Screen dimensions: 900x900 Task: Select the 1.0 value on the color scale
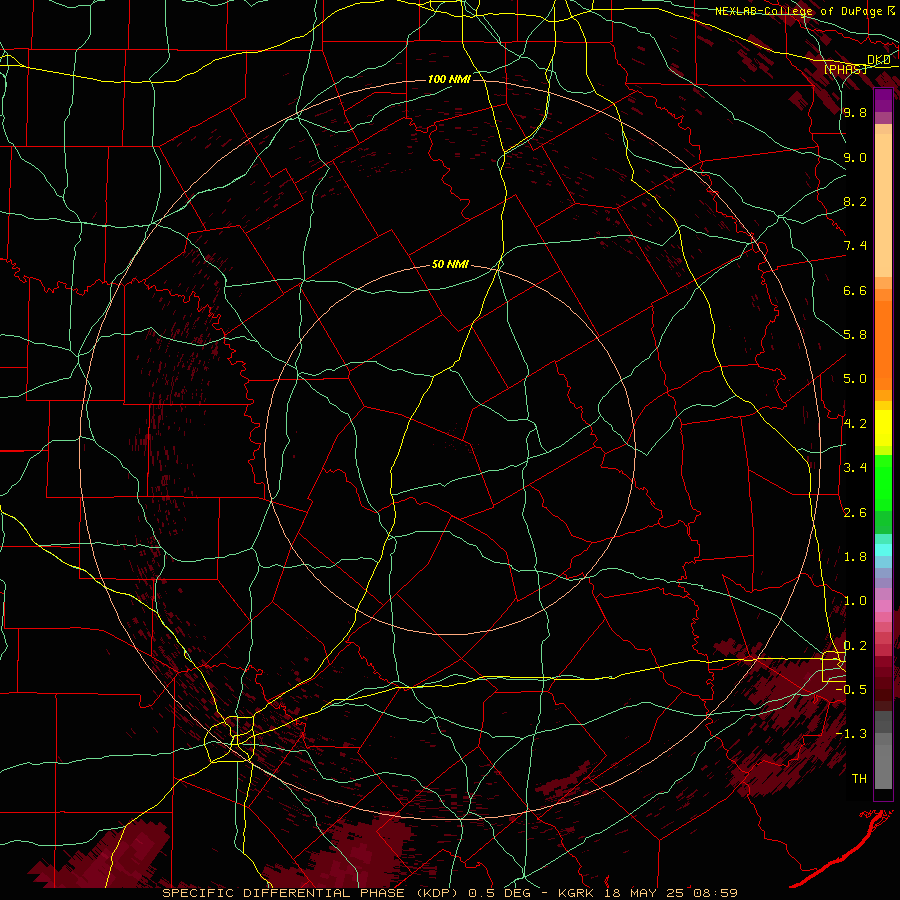(x=855, y=601)
